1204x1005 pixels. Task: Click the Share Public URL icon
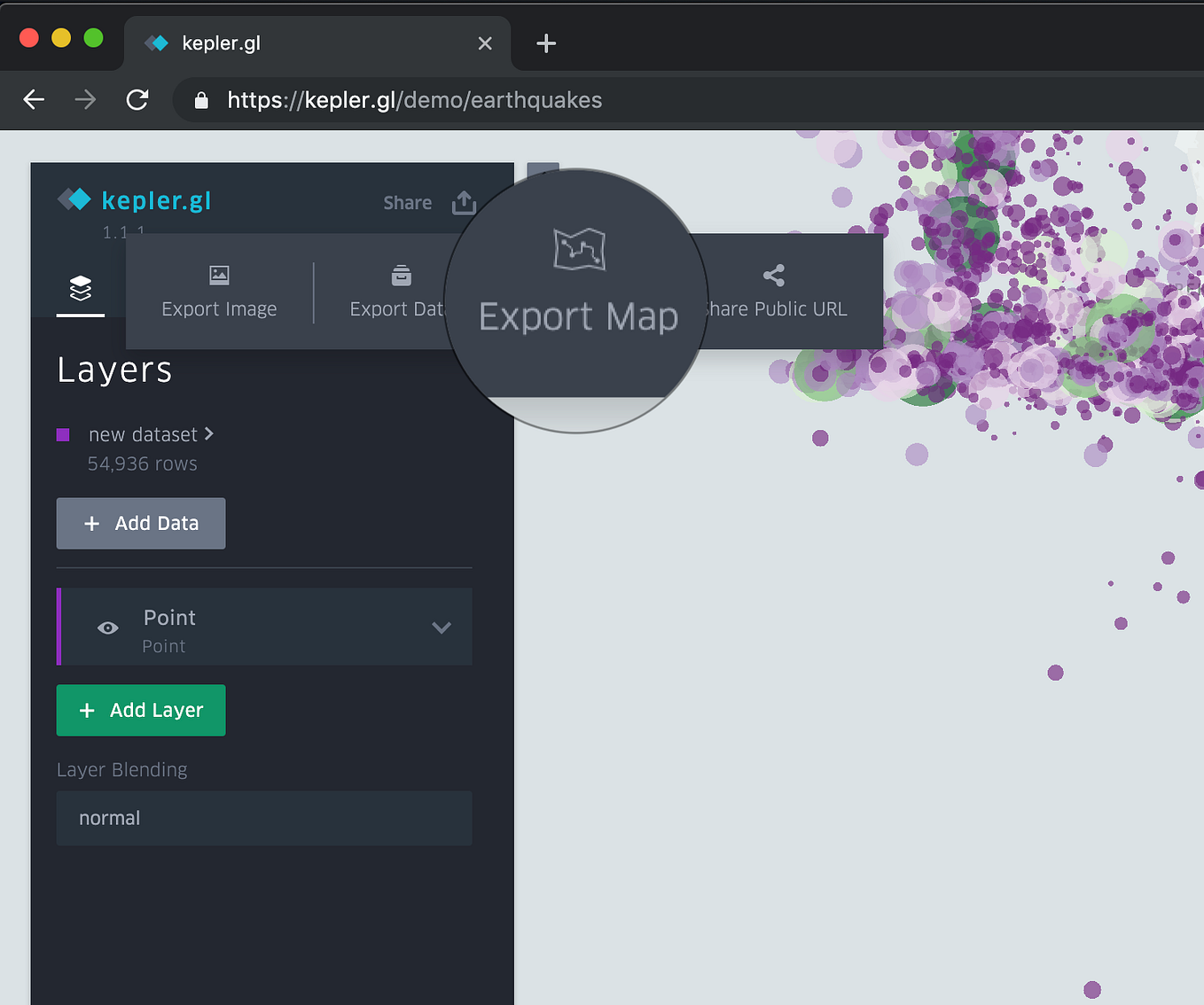(x=773, y=276)
